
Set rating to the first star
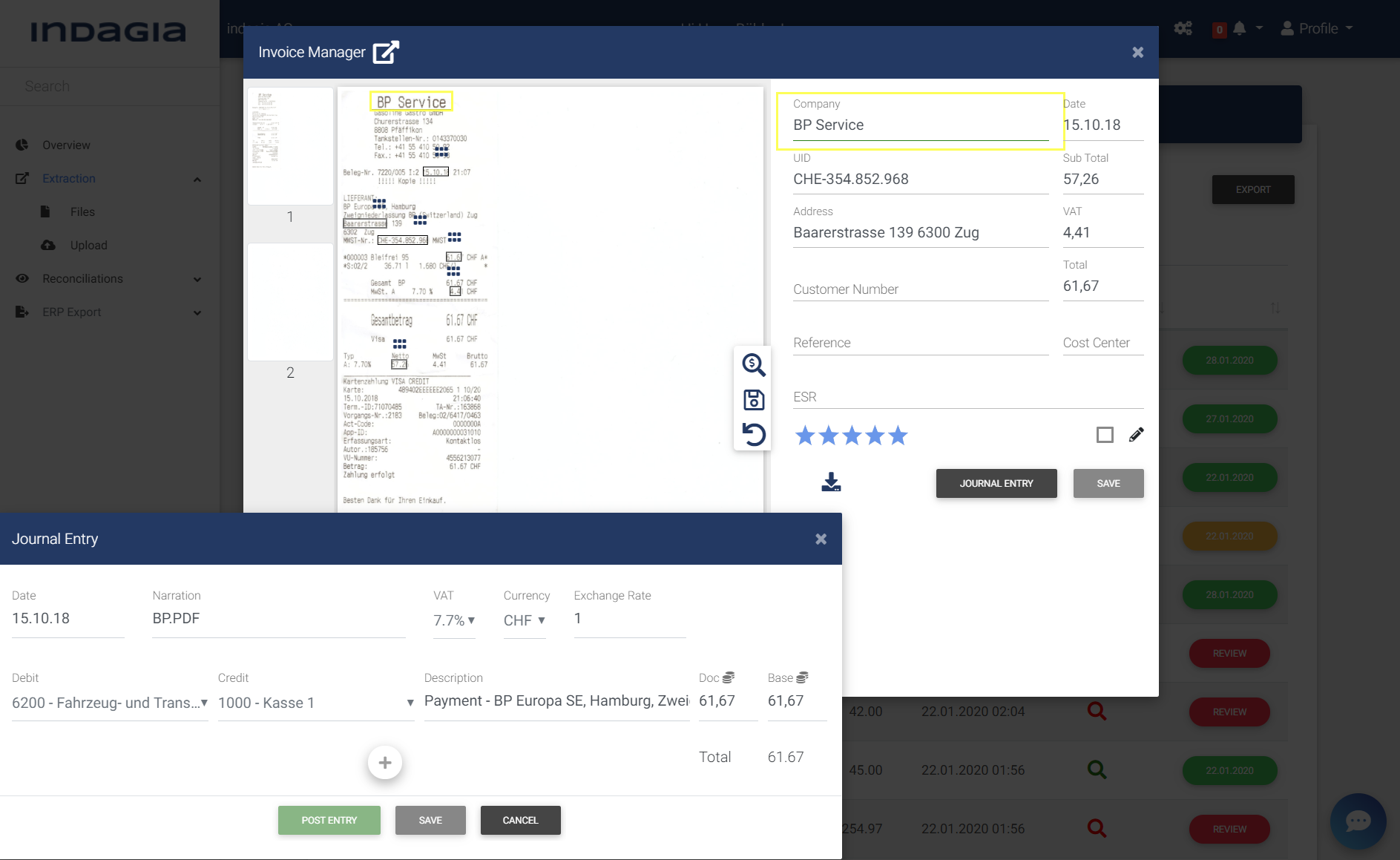805,436
